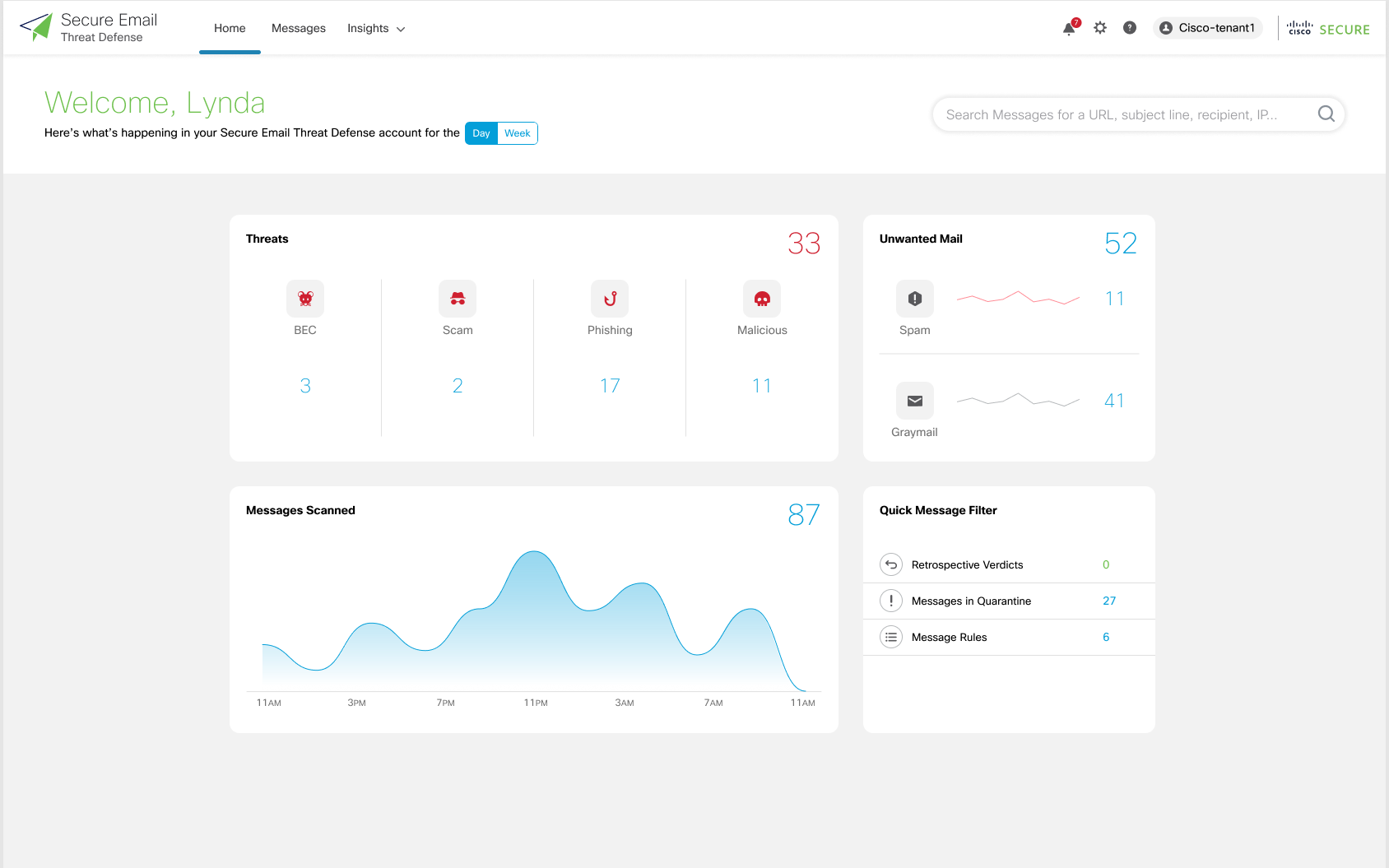Click the Graymail envelope icon
Screen dimensions: 1389x868
(915, 401)
